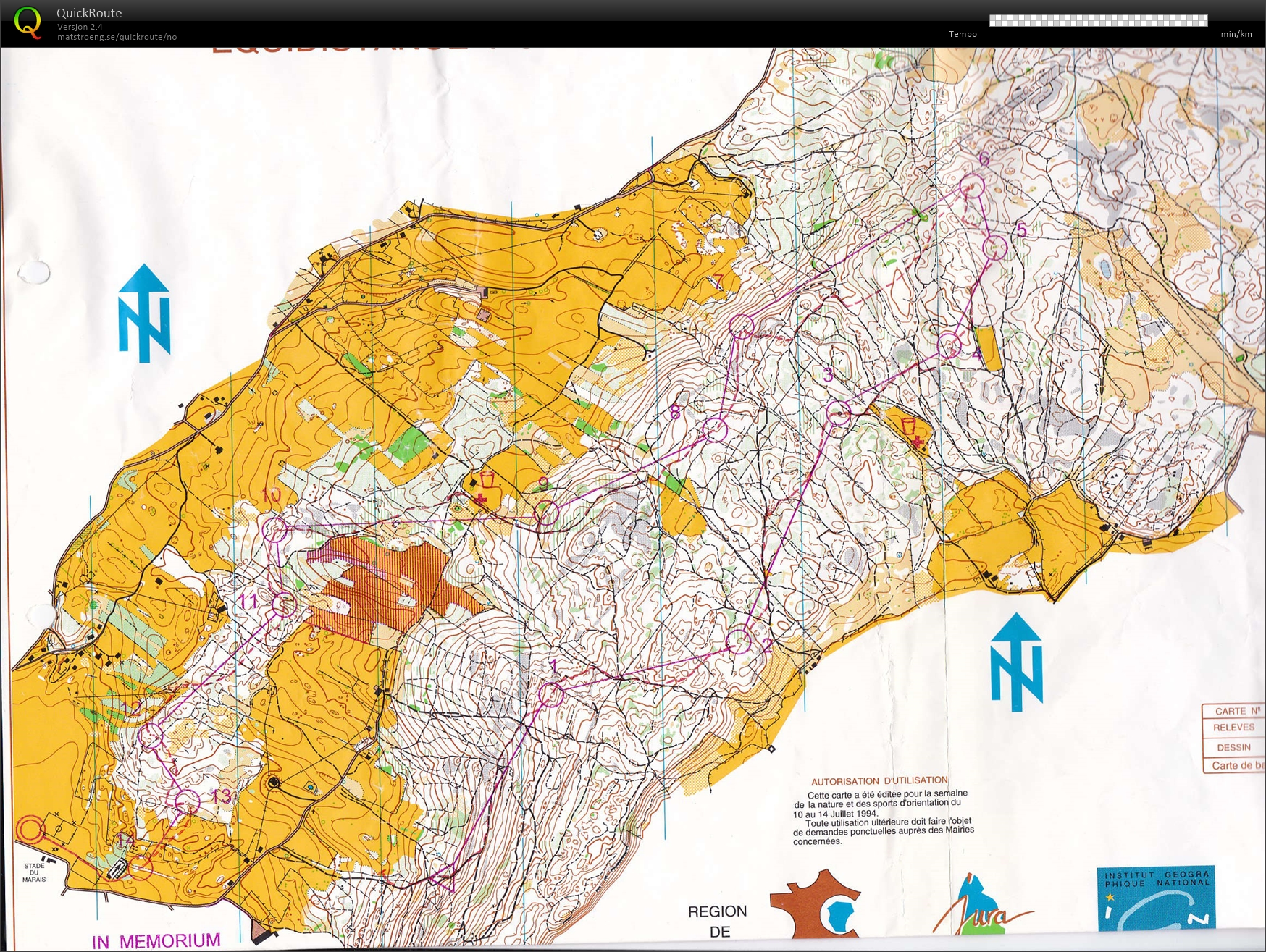Image resolution: width=1266 pixels, height=952 pixels.
Task: Click the QuickRoute title text
Action: pos(89,13)
